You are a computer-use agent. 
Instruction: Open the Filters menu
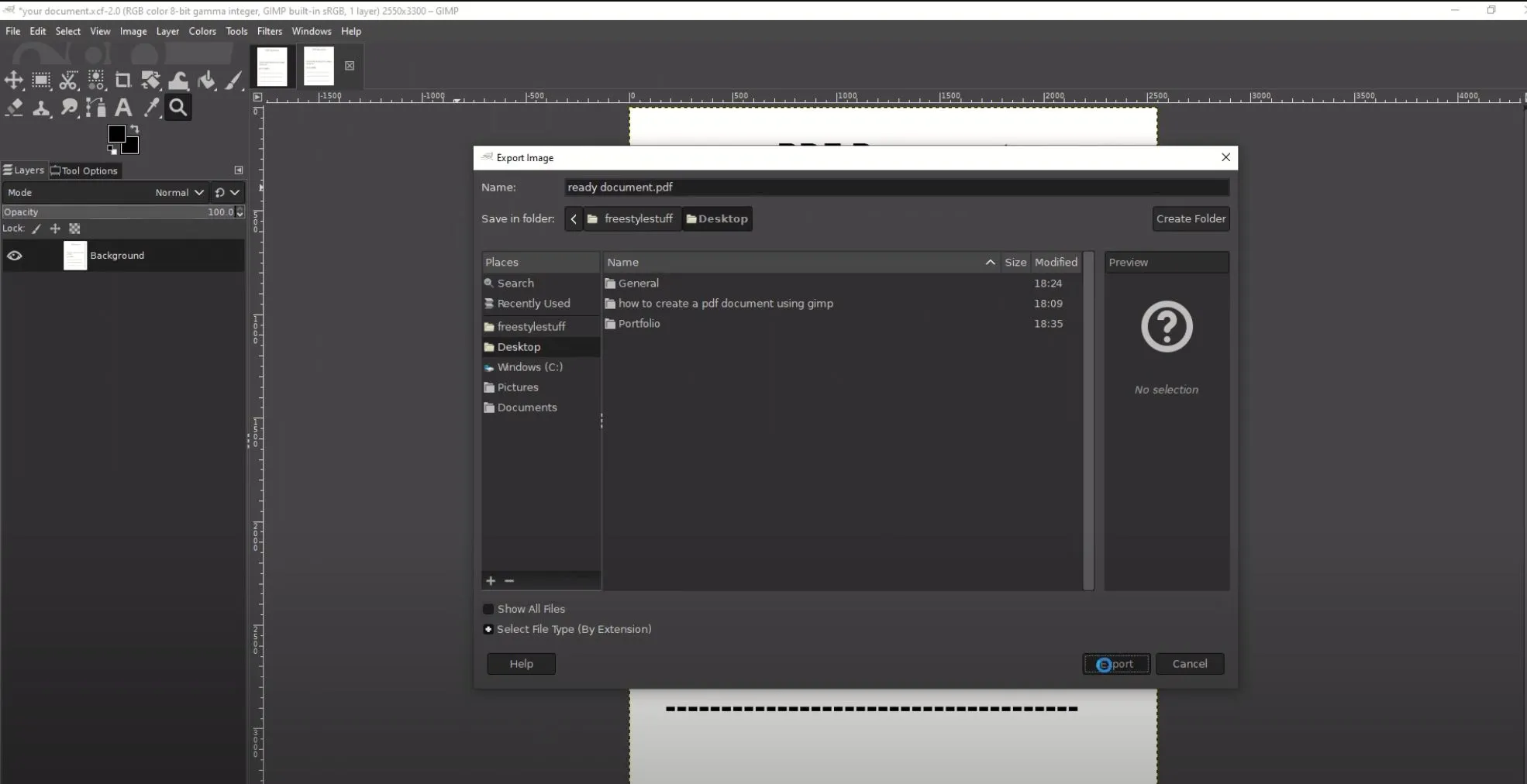269,31
